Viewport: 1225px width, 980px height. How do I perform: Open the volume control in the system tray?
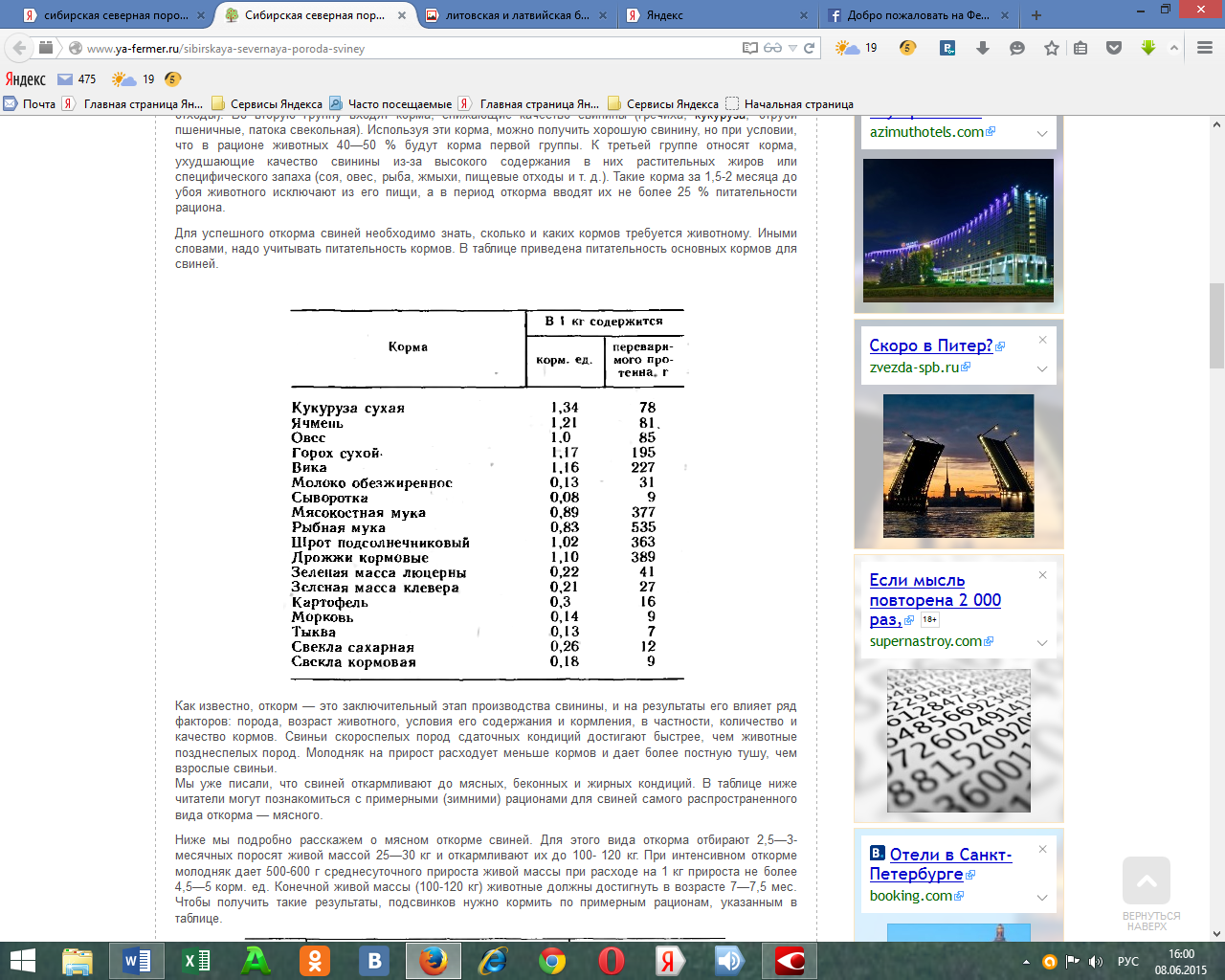click(x=1096, y=961)
